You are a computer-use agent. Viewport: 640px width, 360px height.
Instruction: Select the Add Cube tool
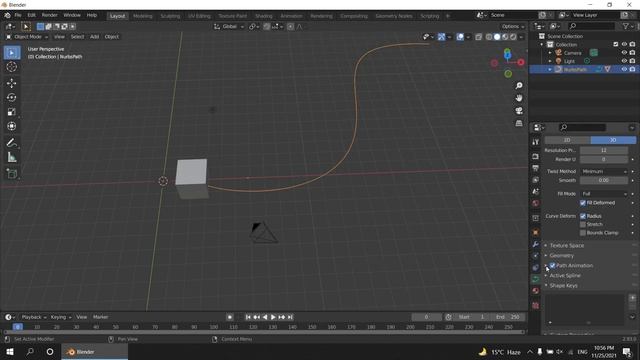pos(12,174)
